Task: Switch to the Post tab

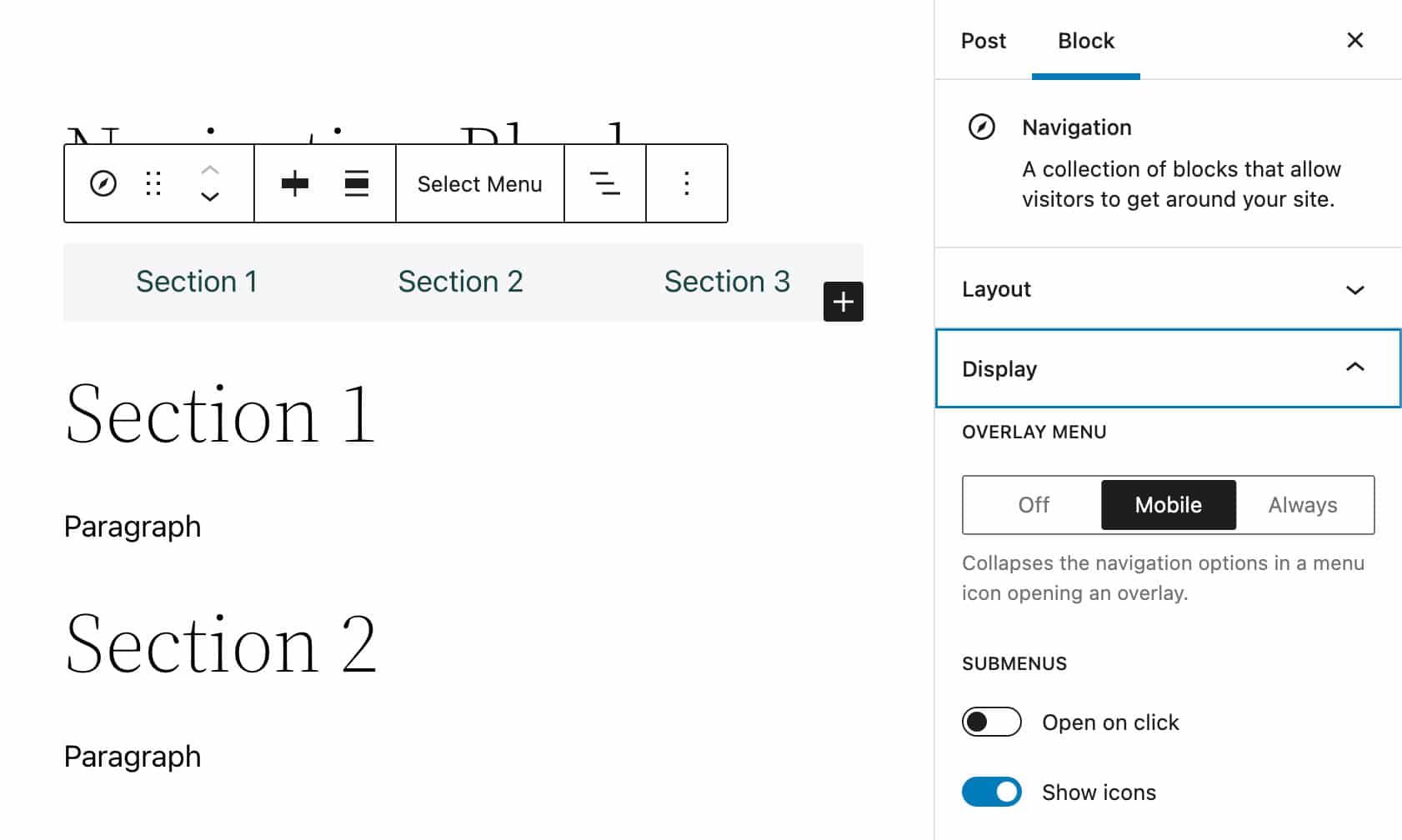Action: pos(984,41)
